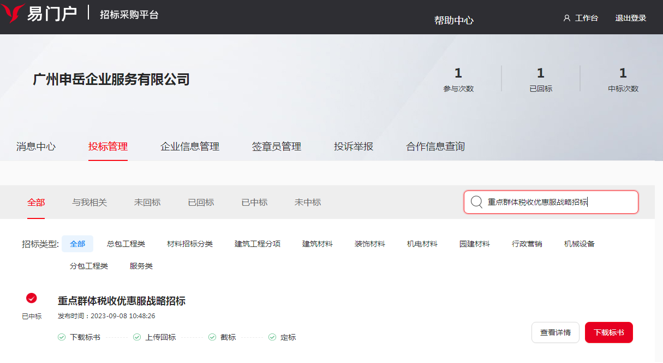Click the green check beside 下载标书 step
Viewport: 663px width, 363px height.
tap(62, 337)
